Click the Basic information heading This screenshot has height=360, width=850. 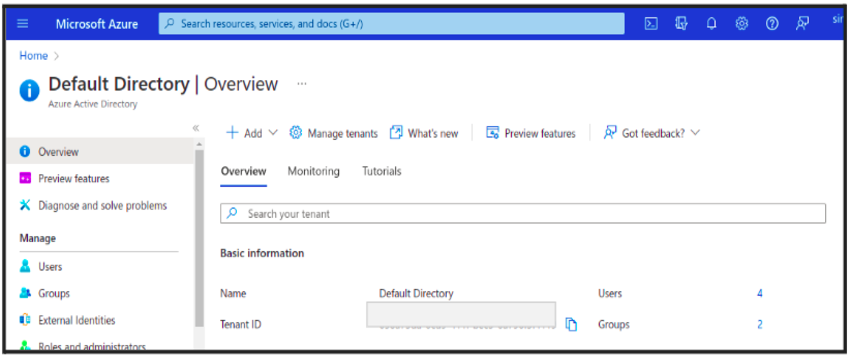(x=262, y=253)
